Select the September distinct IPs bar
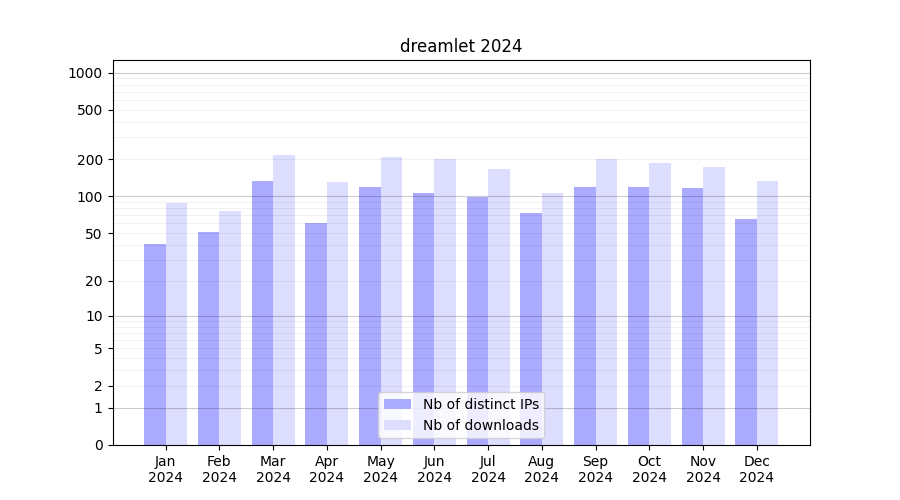The height and width of the screenshot is (500, 900). pyautogui.click(x=585, y=316)
